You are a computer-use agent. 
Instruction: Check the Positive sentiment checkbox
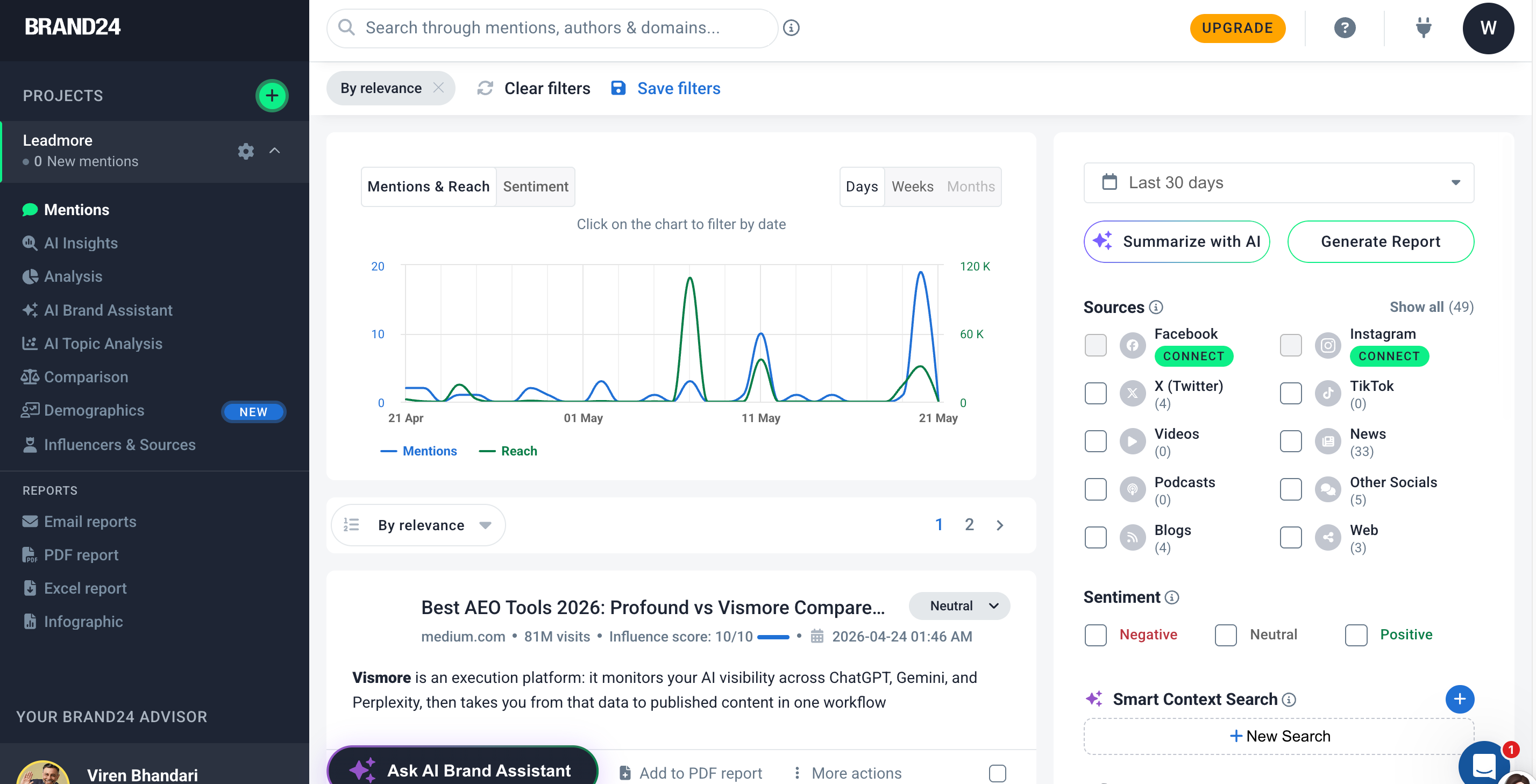(x=1356, y=636)
